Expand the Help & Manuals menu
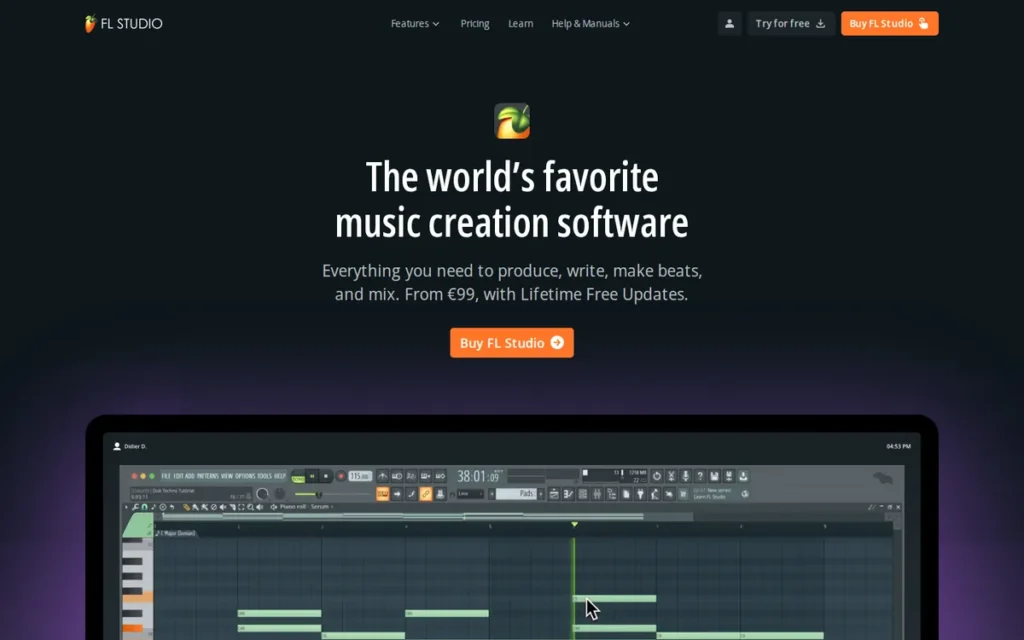Viewport: 1024px width, 640px height. click(590, 24)
